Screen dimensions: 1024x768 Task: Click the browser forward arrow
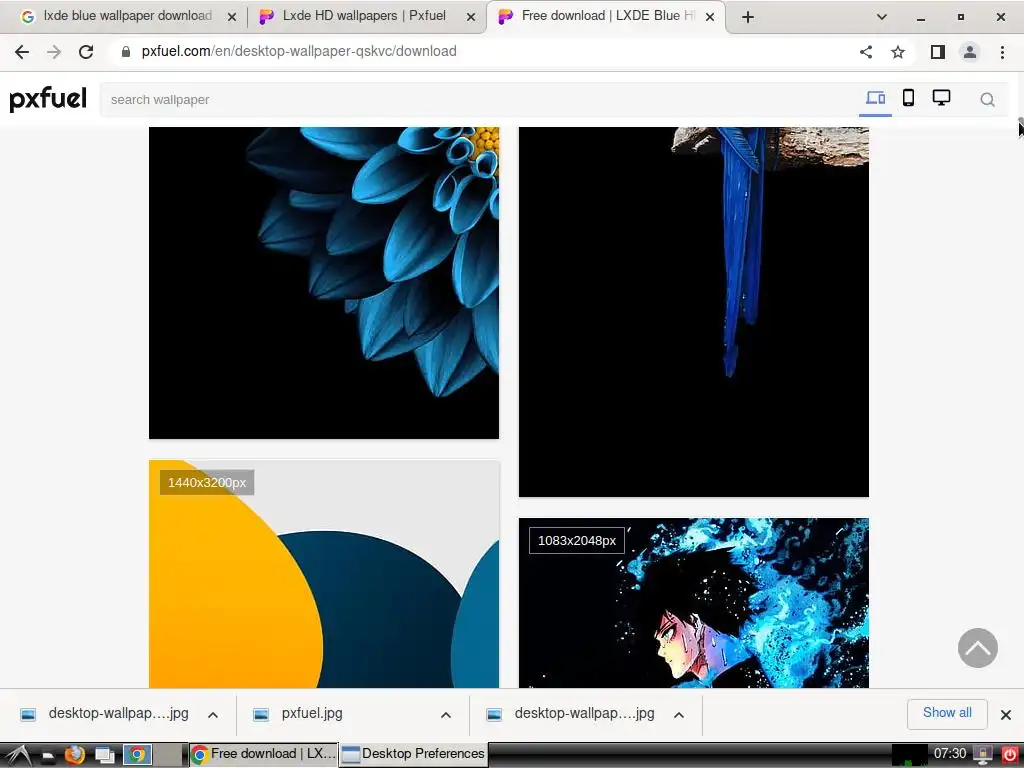(x=54, y=52)
